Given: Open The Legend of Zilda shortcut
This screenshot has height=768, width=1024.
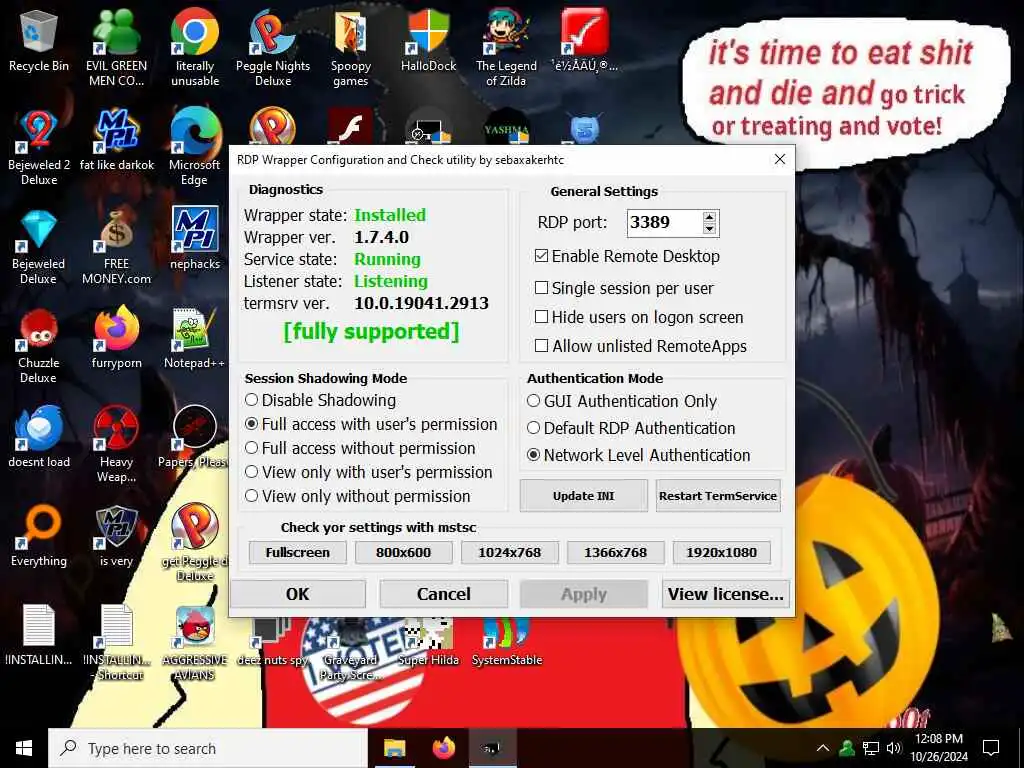Looking at the screenshot, I should click(506, 47).
